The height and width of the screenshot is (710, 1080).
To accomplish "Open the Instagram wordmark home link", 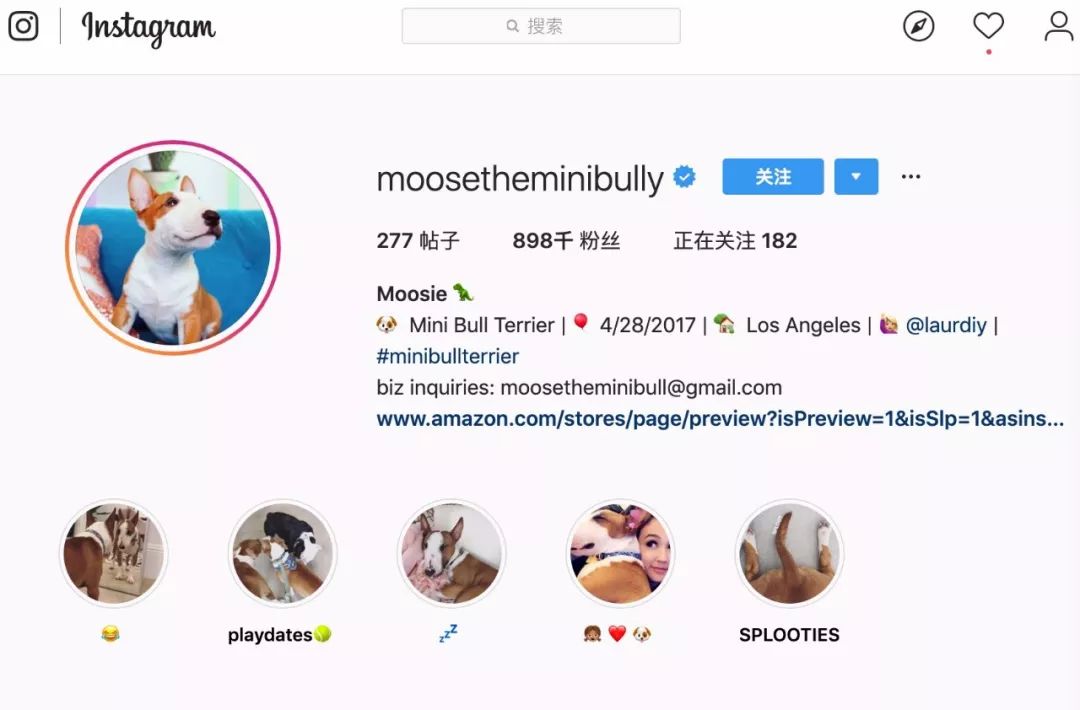I will 149,28.
